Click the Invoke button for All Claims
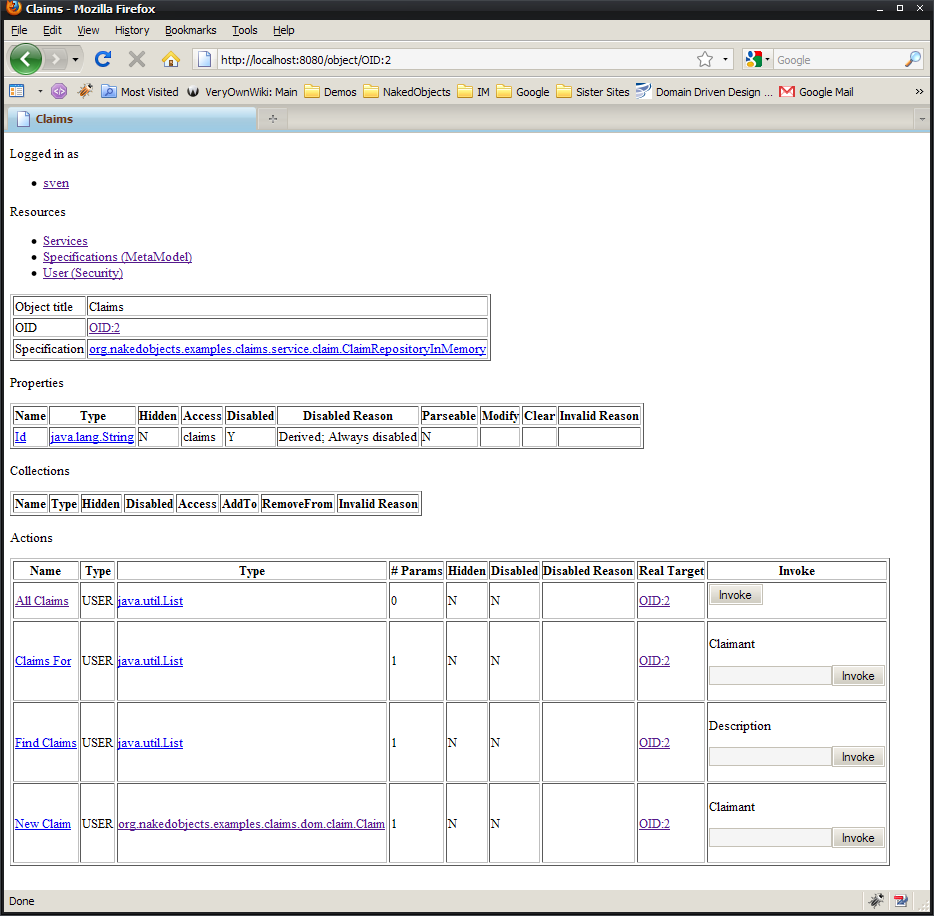 [x=735, y=595]
